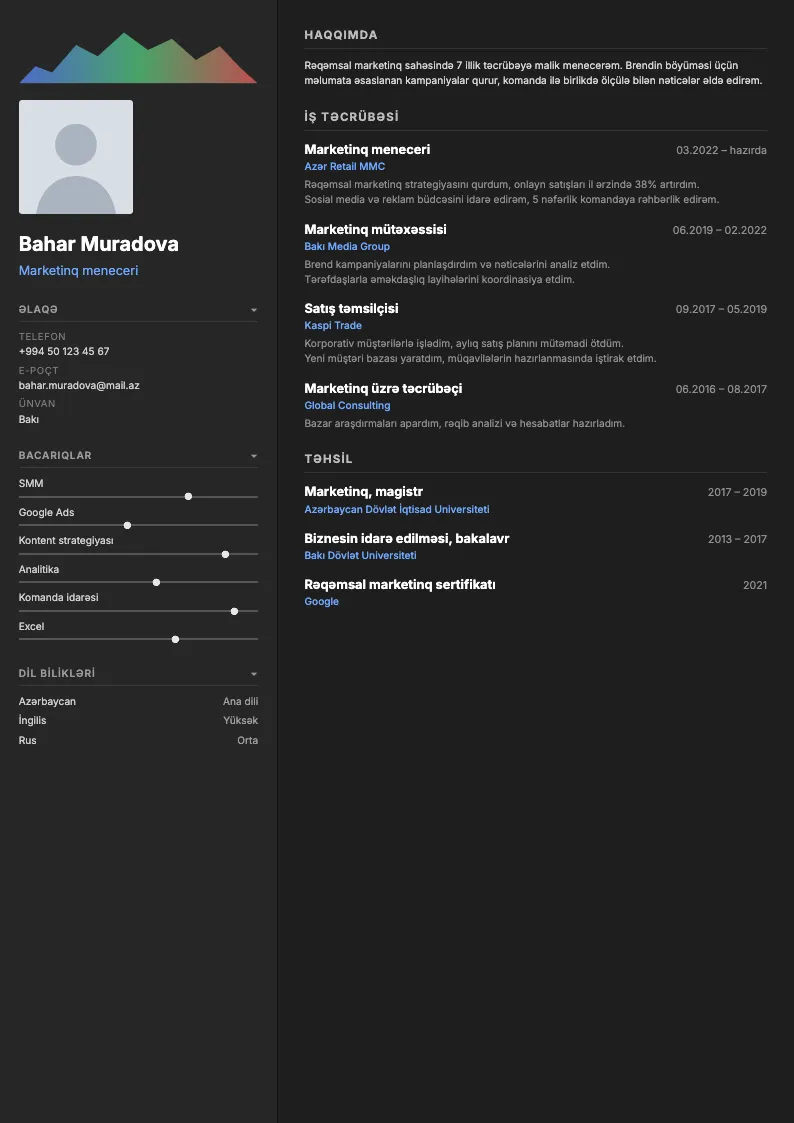The width and height of the screenshot is (794, 1123).
Task: Click the İŞ TƏCRÜBƏSİ section heading
Action: 352,117
